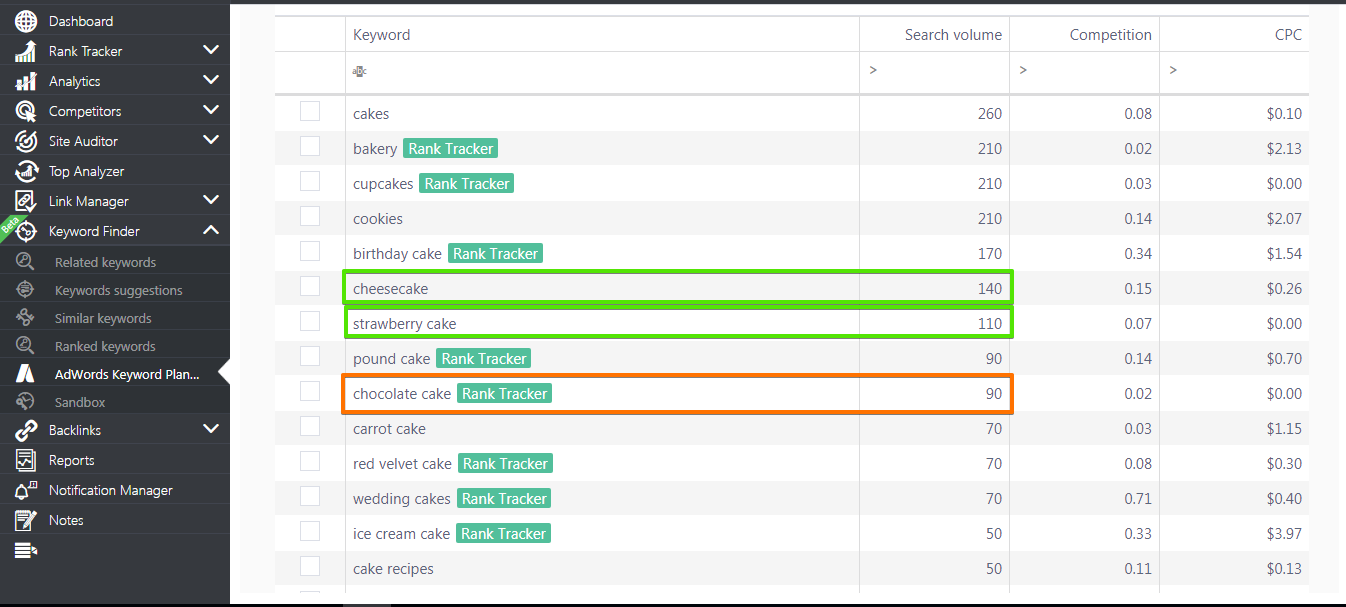This screenshot has height=607, width=1346.
Task: Click the Site Auditor icon
Action: (x=26, y=141)
